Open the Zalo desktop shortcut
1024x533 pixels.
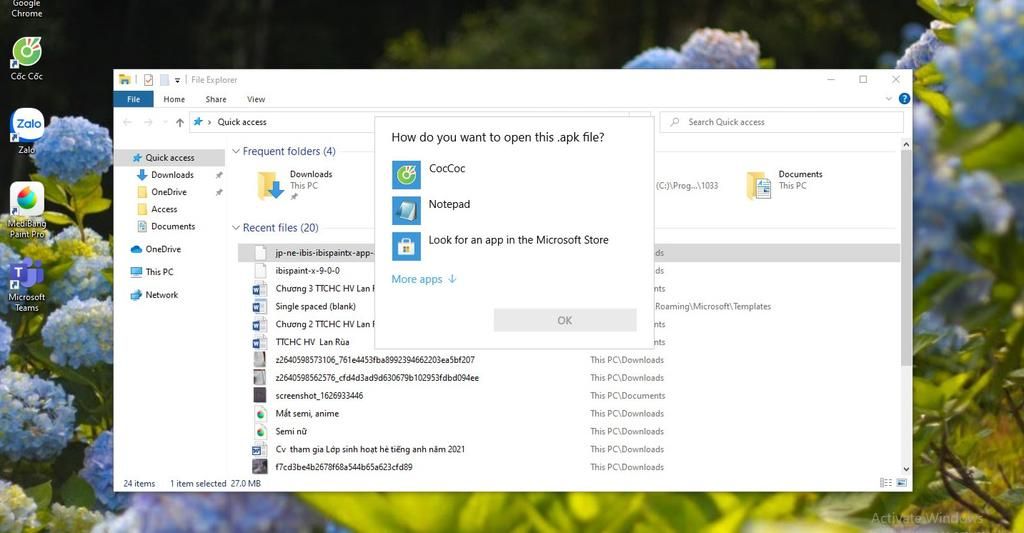click(27, 131)
